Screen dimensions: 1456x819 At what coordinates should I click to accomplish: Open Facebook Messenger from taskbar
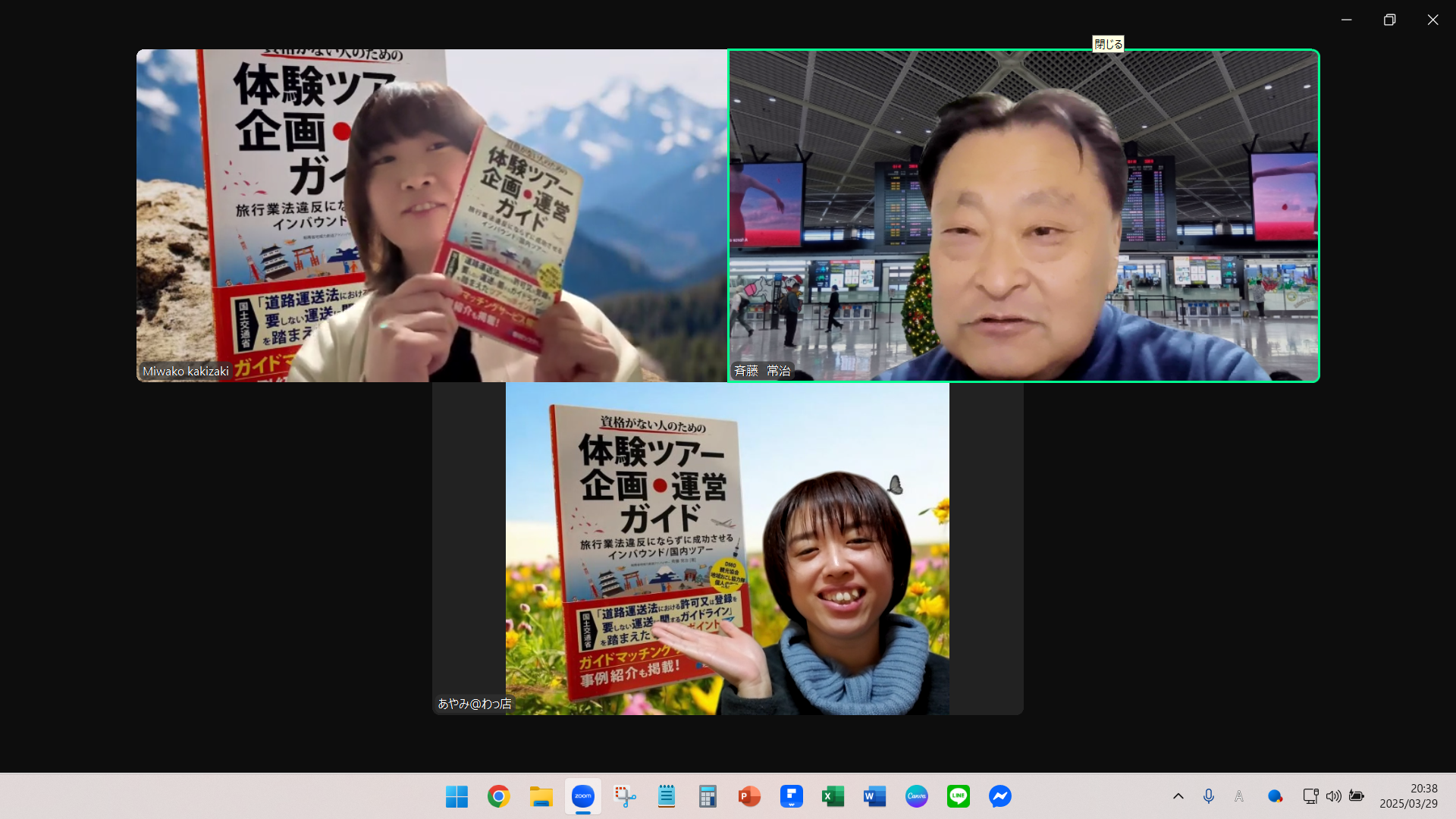coord(999,796)
